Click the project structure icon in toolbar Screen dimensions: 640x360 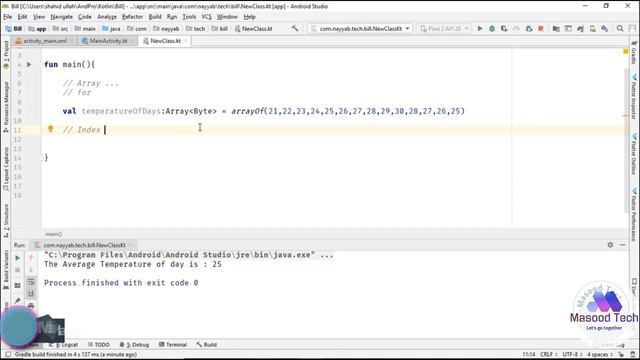click(556, 29)
